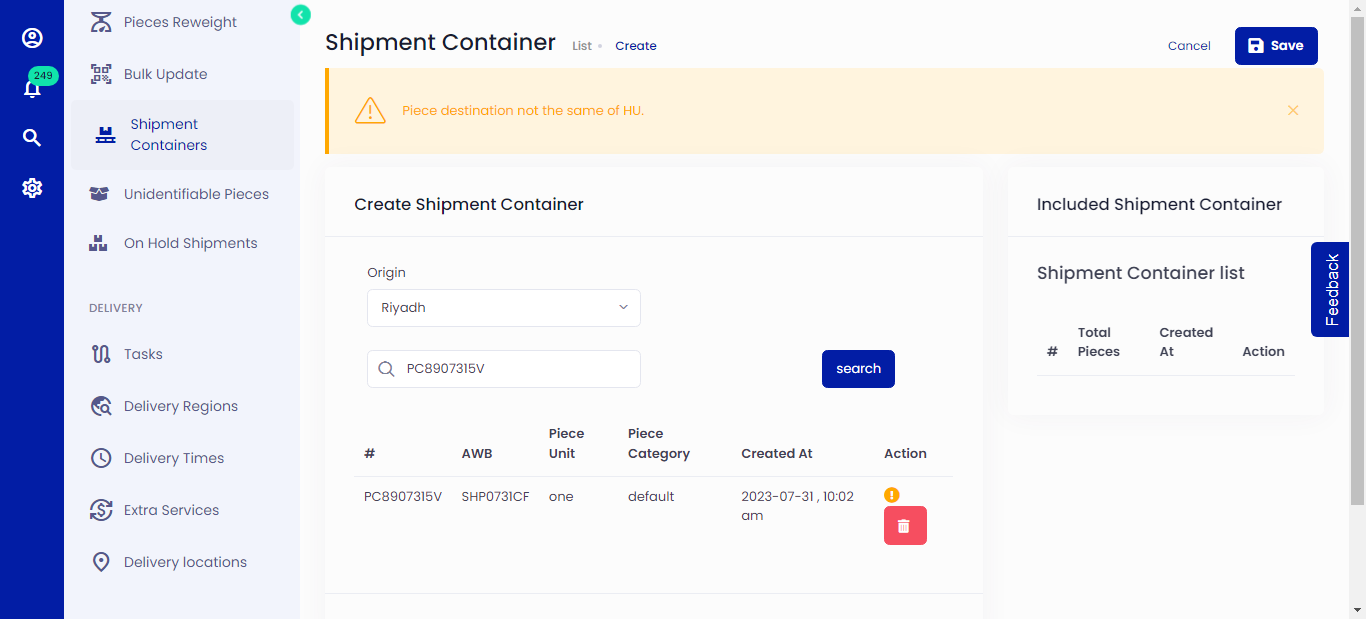Save the shipment container
This screenshot has height=619, width=1366.
click(x=1276, y=45)
